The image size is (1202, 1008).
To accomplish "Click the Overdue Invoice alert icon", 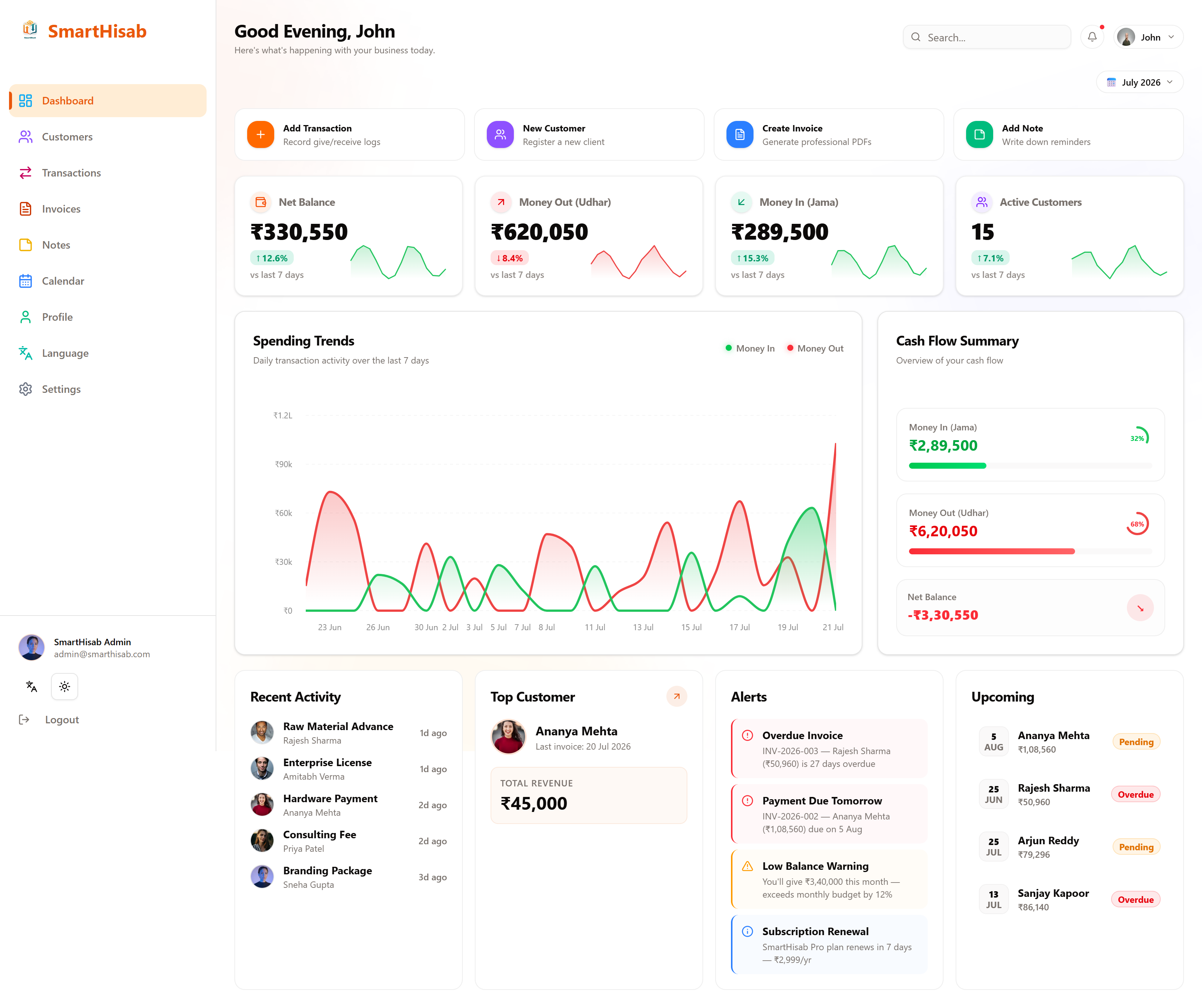I will click(x=747, y=736).
